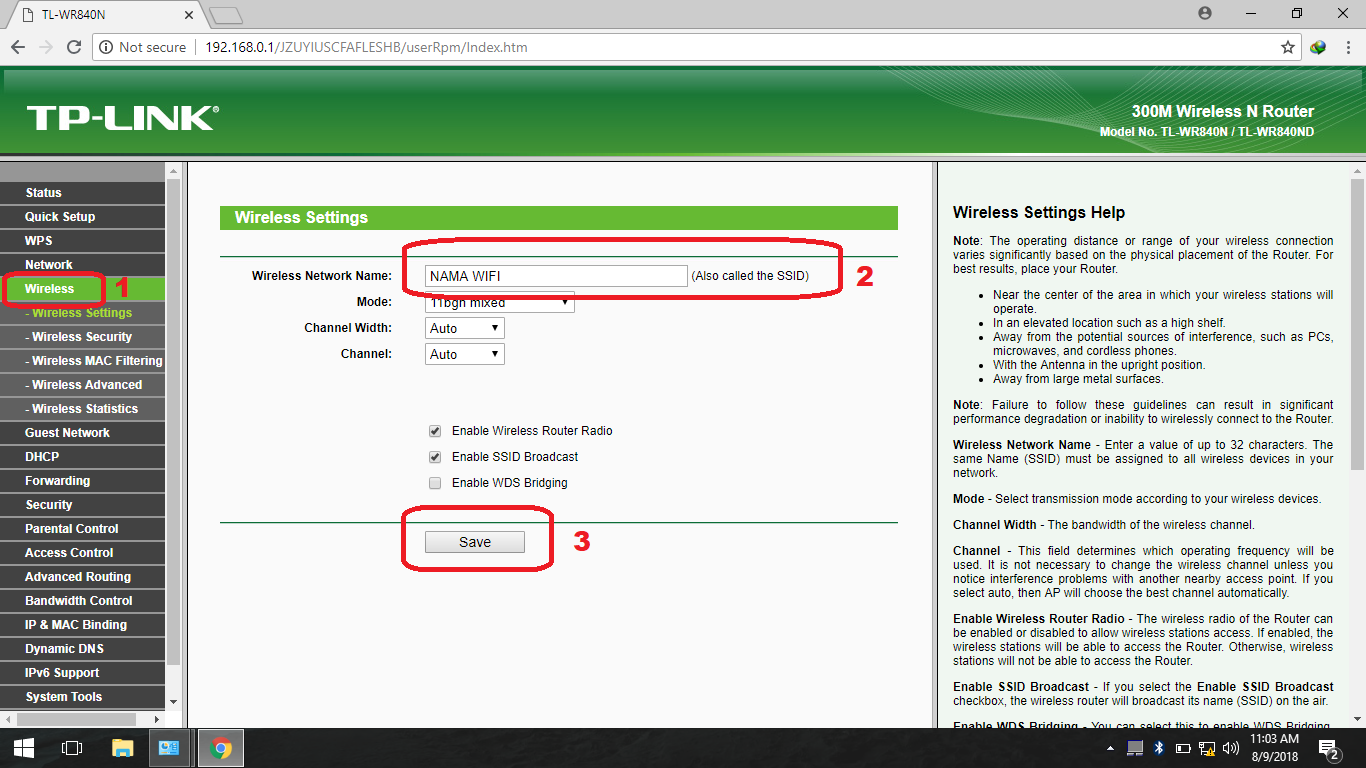The width and height of the screenshot is (1366, 768).
Task: Open the taskbar clock showing 11:03 AM
Action: click(1274, 748)
